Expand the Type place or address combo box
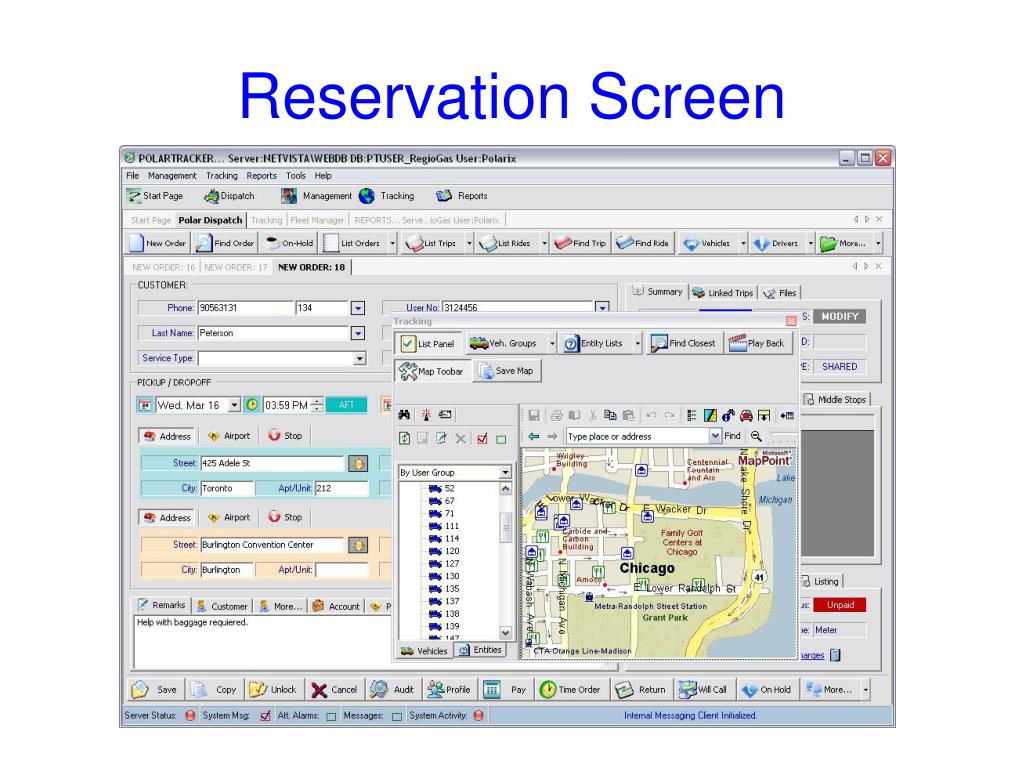 715,436
